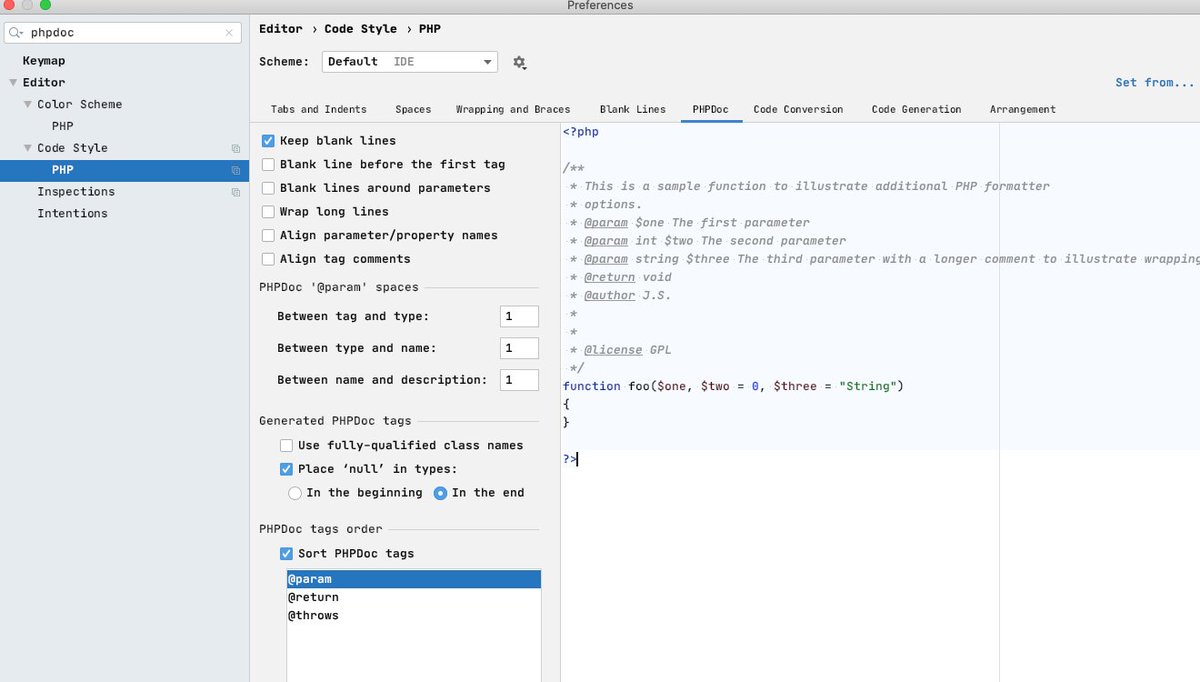Viewport: 1200px width, 682px height.
Task: Click the green zoom window button
Action: tap(45, 5)
